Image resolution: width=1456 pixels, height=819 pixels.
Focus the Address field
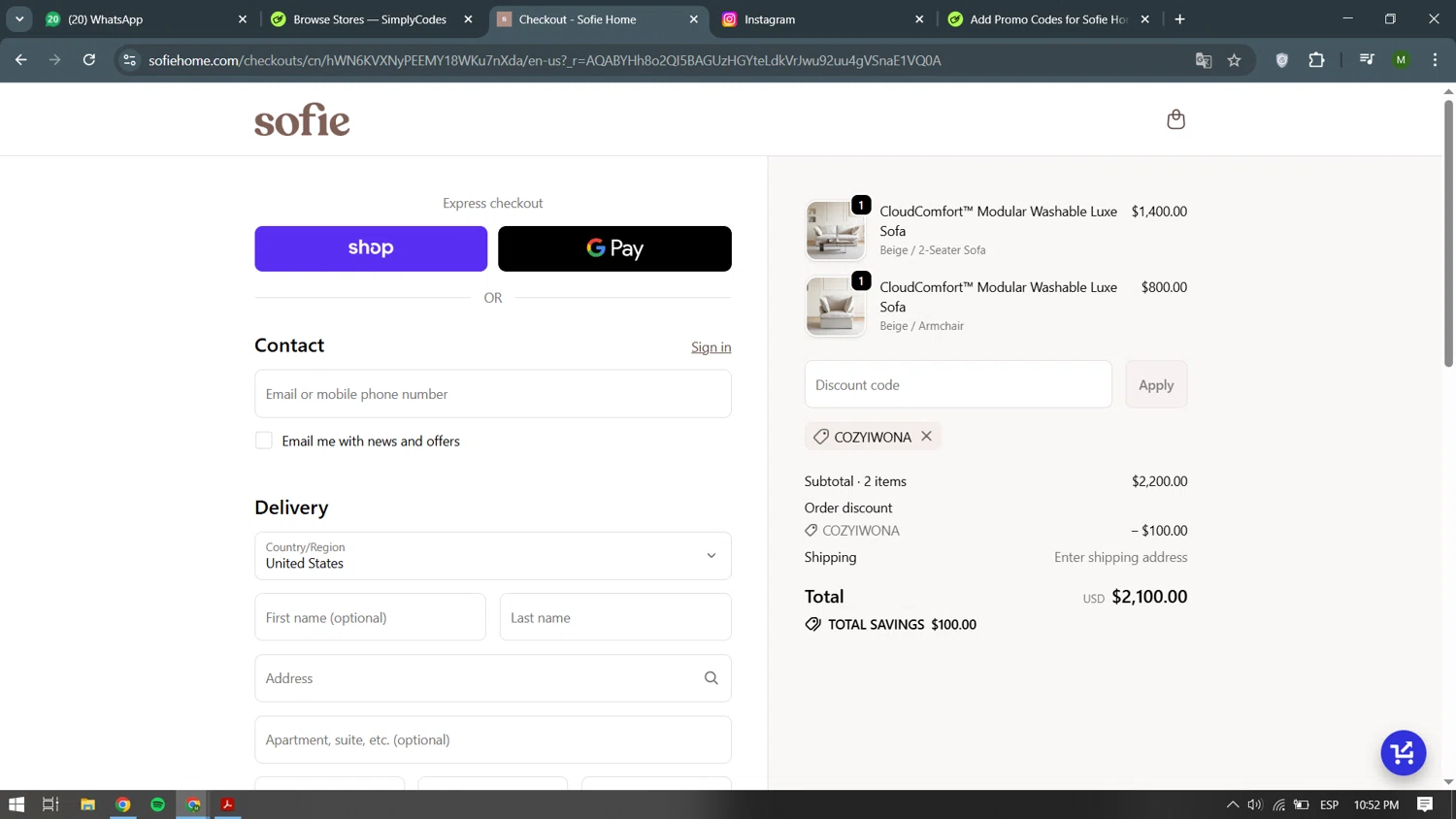493,678
